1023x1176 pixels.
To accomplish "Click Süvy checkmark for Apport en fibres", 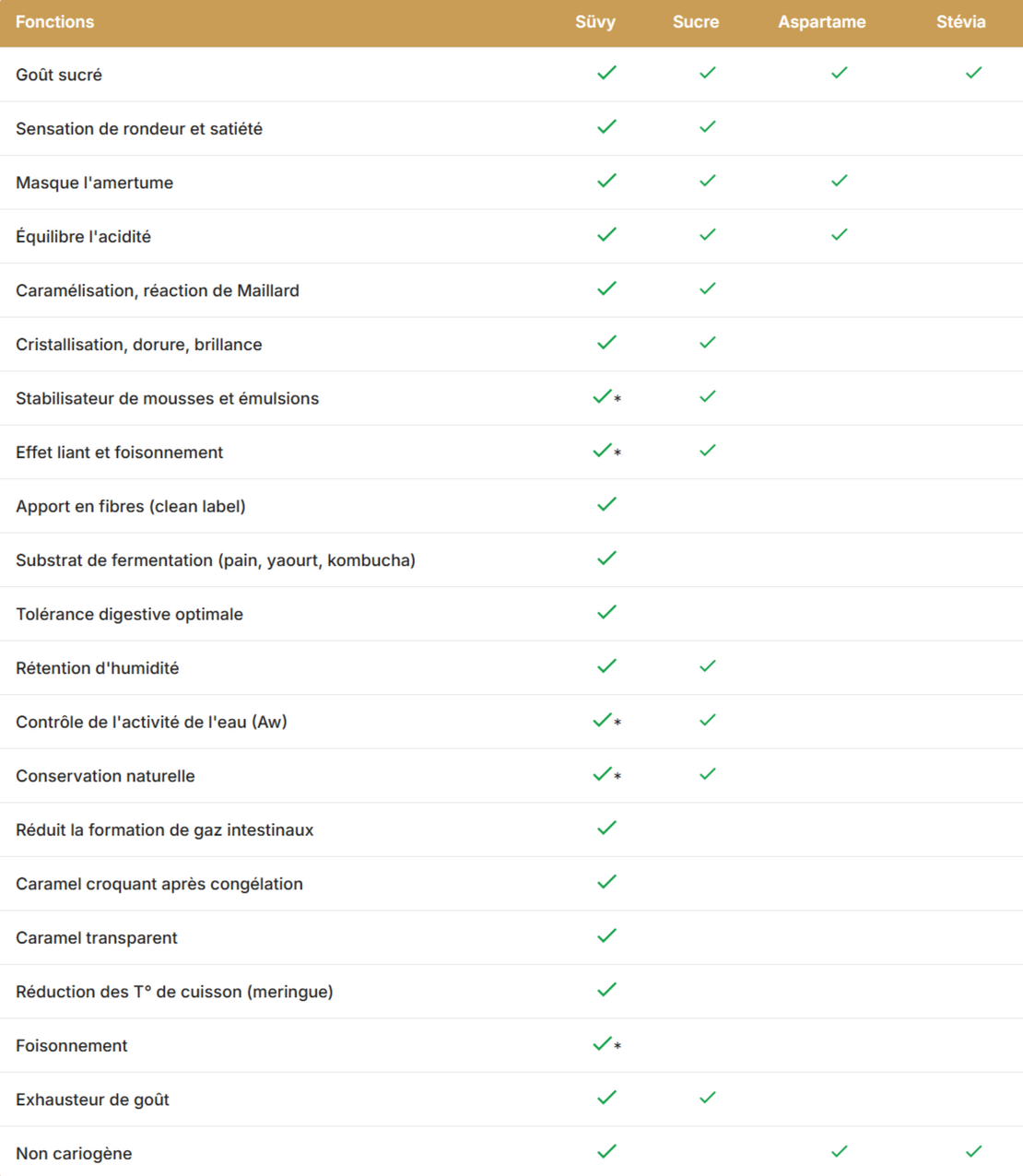I will pos(606,504).
